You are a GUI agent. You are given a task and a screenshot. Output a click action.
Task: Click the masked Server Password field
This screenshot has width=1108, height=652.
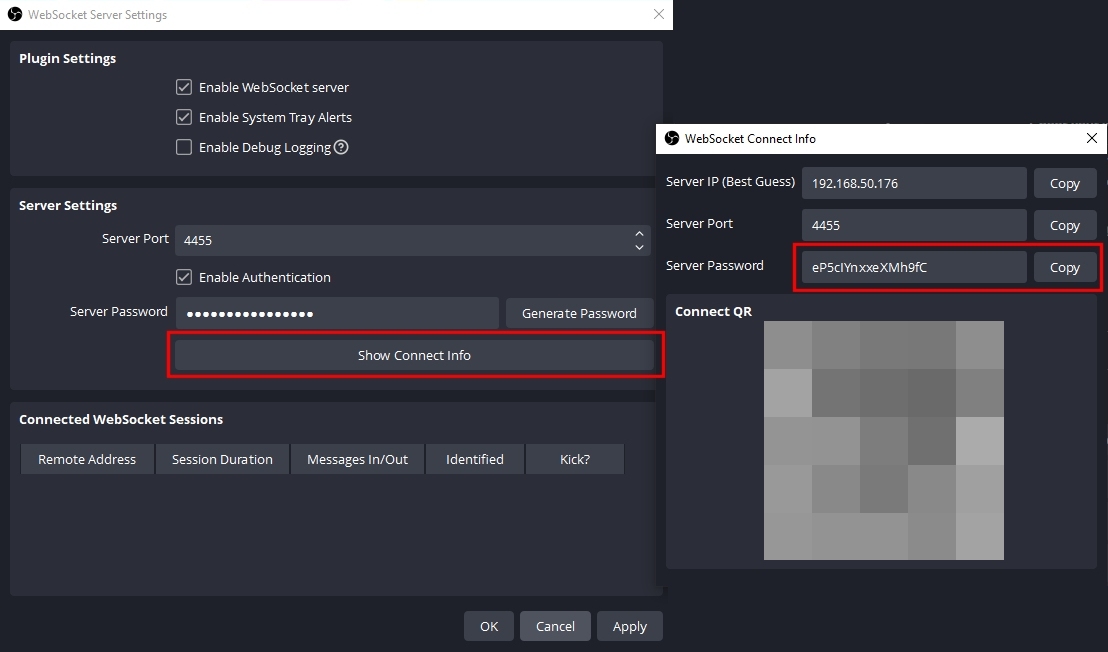pyautogui.click(x=337, y=313)
